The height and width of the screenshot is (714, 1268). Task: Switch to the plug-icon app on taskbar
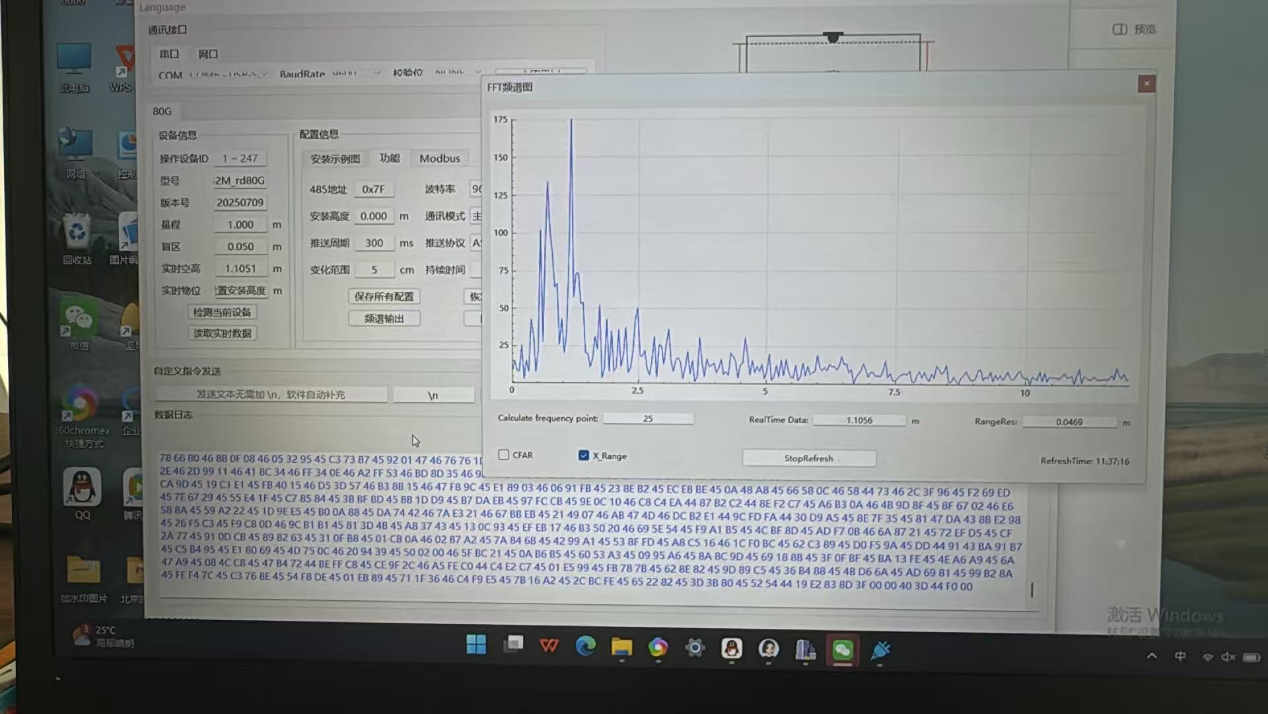[x=880, y=651]
